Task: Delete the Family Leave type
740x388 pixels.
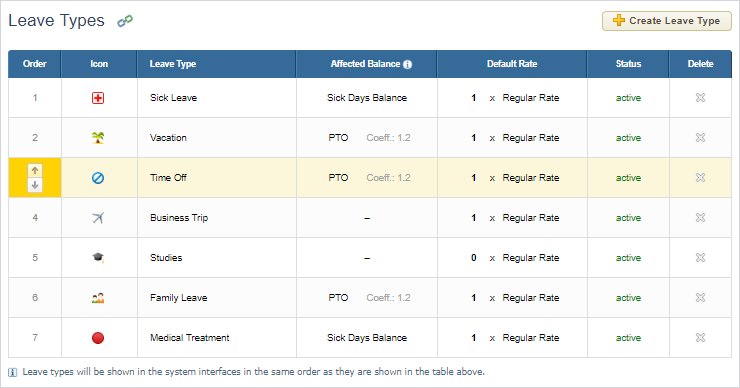Action: click(x=700, y=297)
